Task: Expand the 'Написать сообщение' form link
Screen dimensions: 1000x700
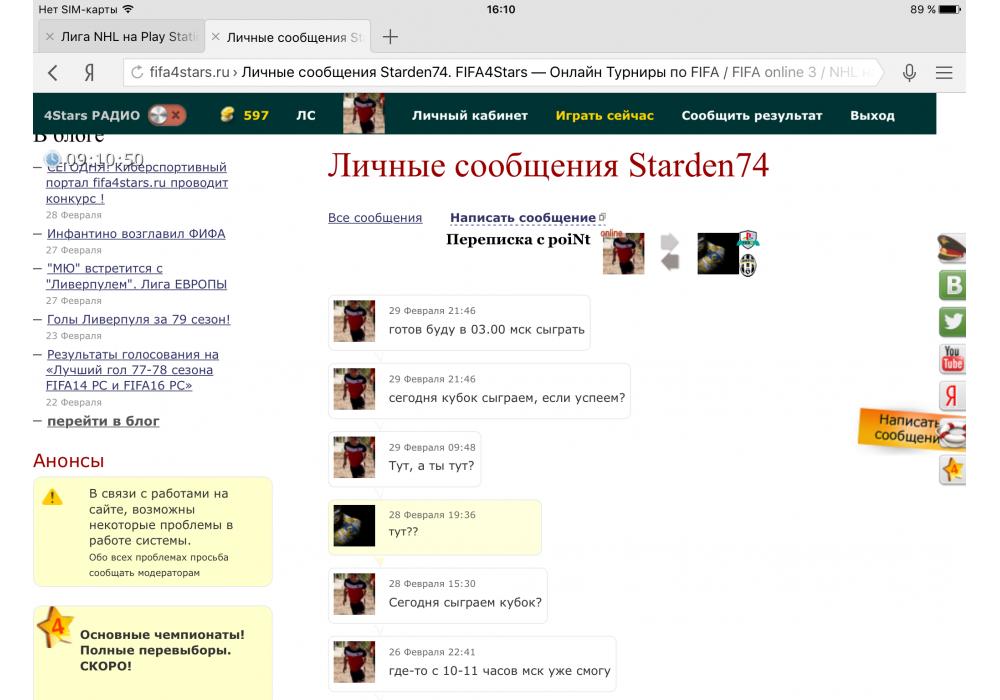Action: tap(523, 218)
